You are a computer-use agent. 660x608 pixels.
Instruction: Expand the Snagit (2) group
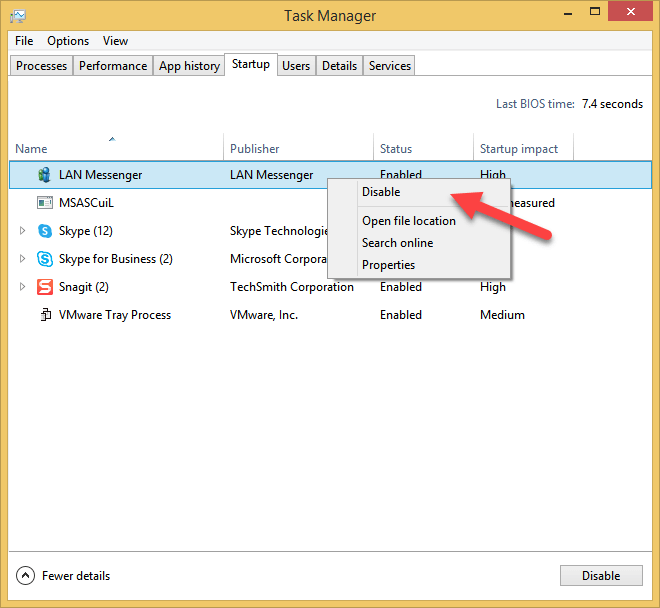coord(23,287)
